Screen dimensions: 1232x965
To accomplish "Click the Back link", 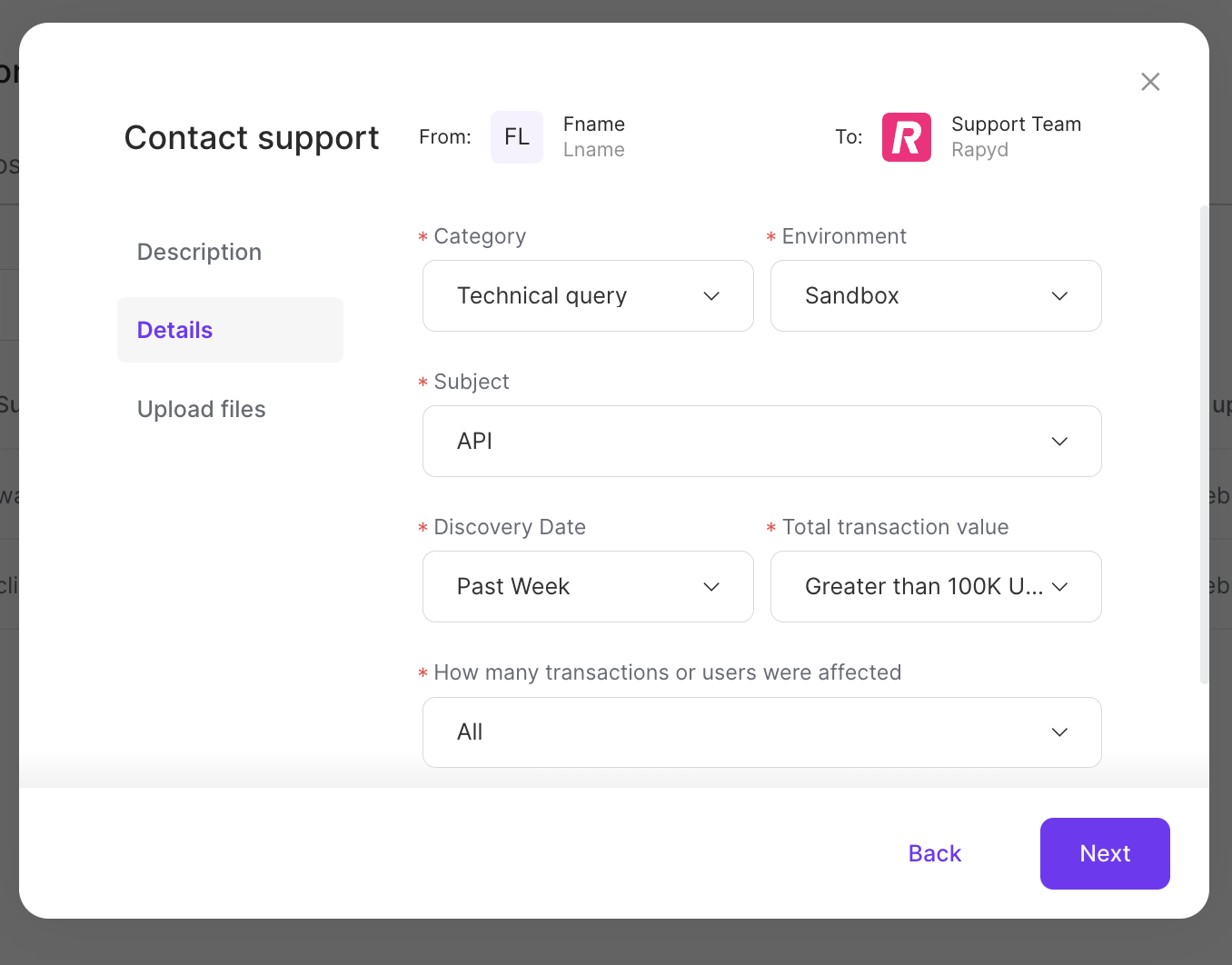I will coord(934,853).
